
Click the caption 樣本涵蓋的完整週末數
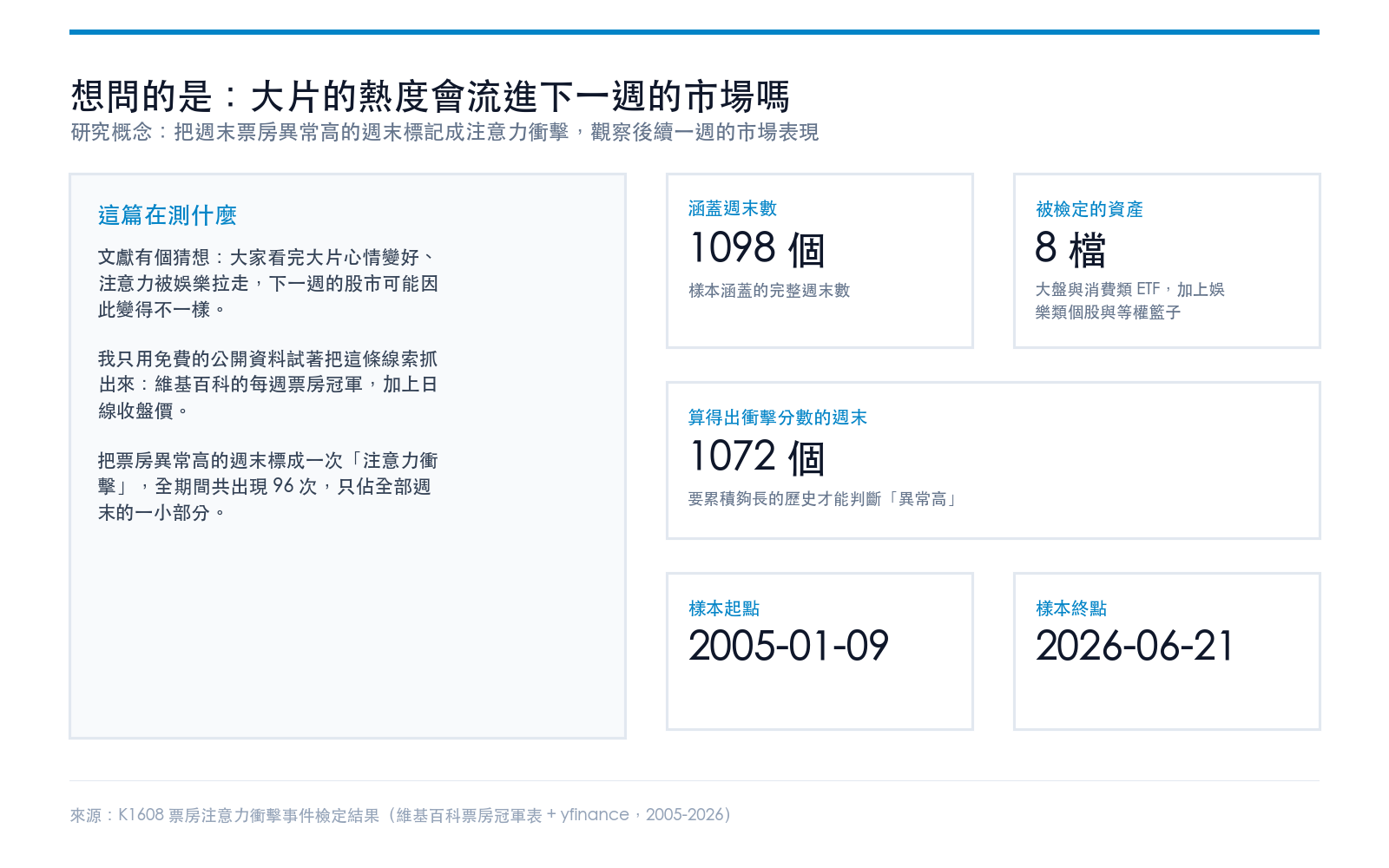point(769,291)
